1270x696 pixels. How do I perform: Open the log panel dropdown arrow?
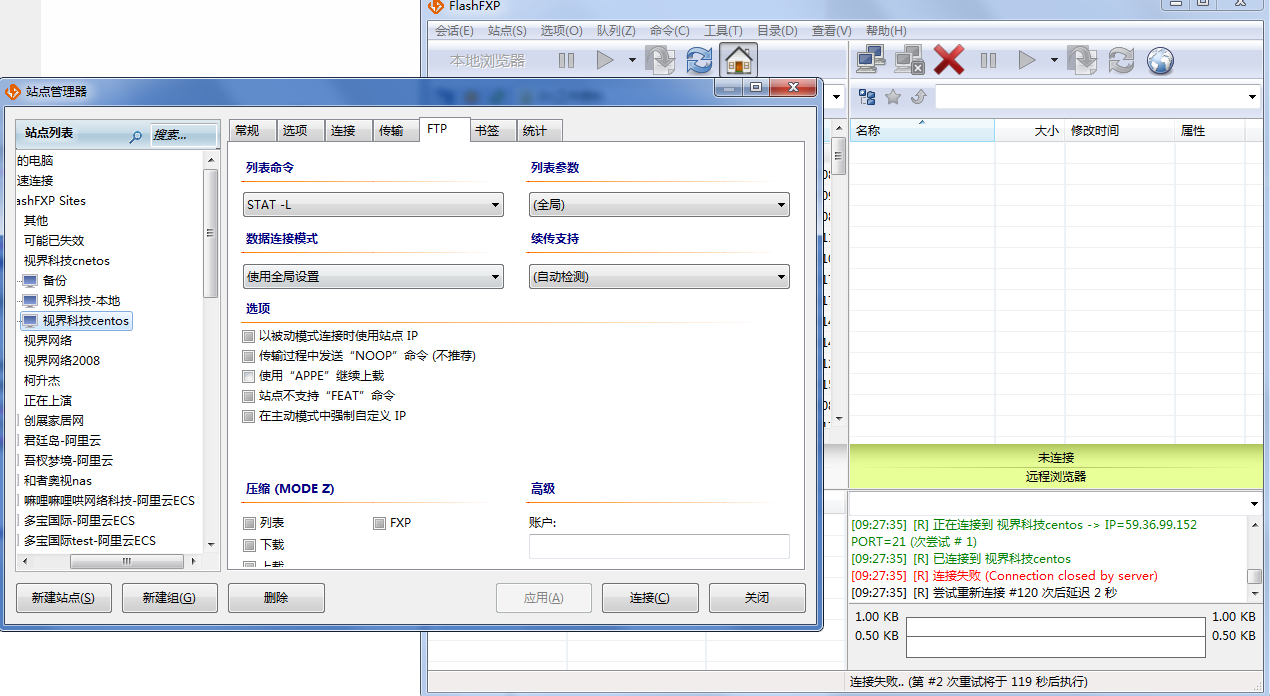(1254, 502)
